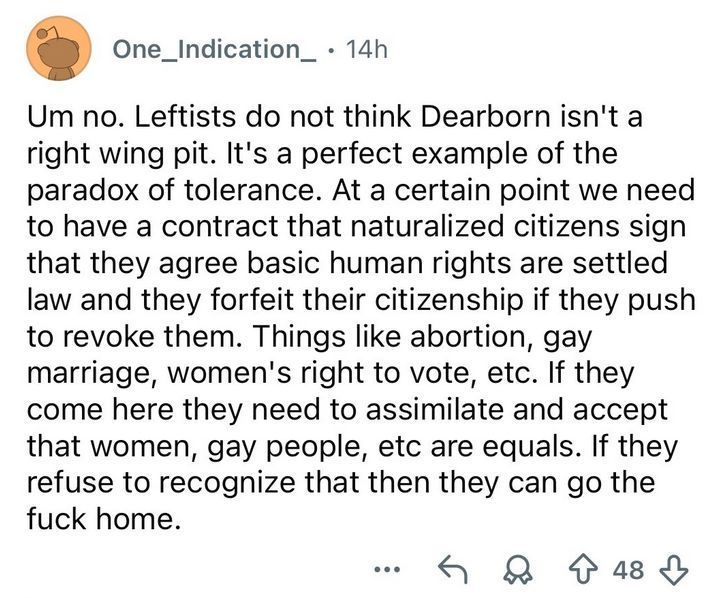
Task: Click the vote count showing 48
Action: [x=629, y=570]
